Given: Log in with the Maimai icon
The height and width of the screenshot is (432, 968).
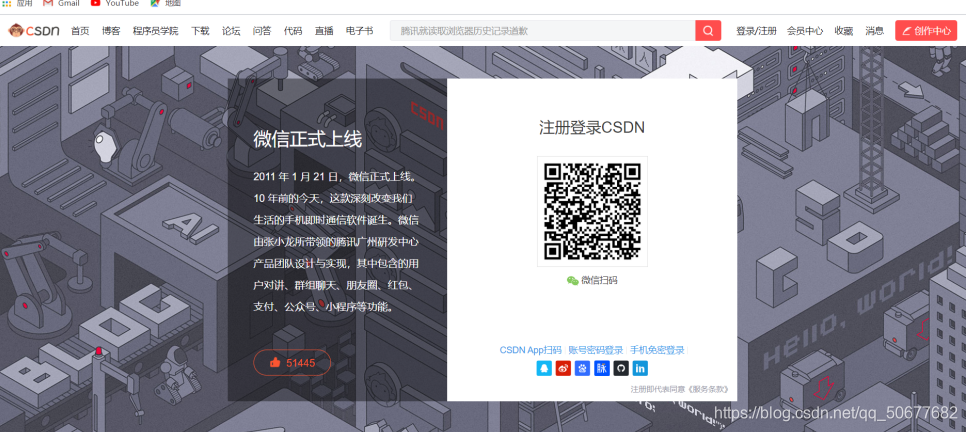Looking at the screenshot, I should point(602,368).
